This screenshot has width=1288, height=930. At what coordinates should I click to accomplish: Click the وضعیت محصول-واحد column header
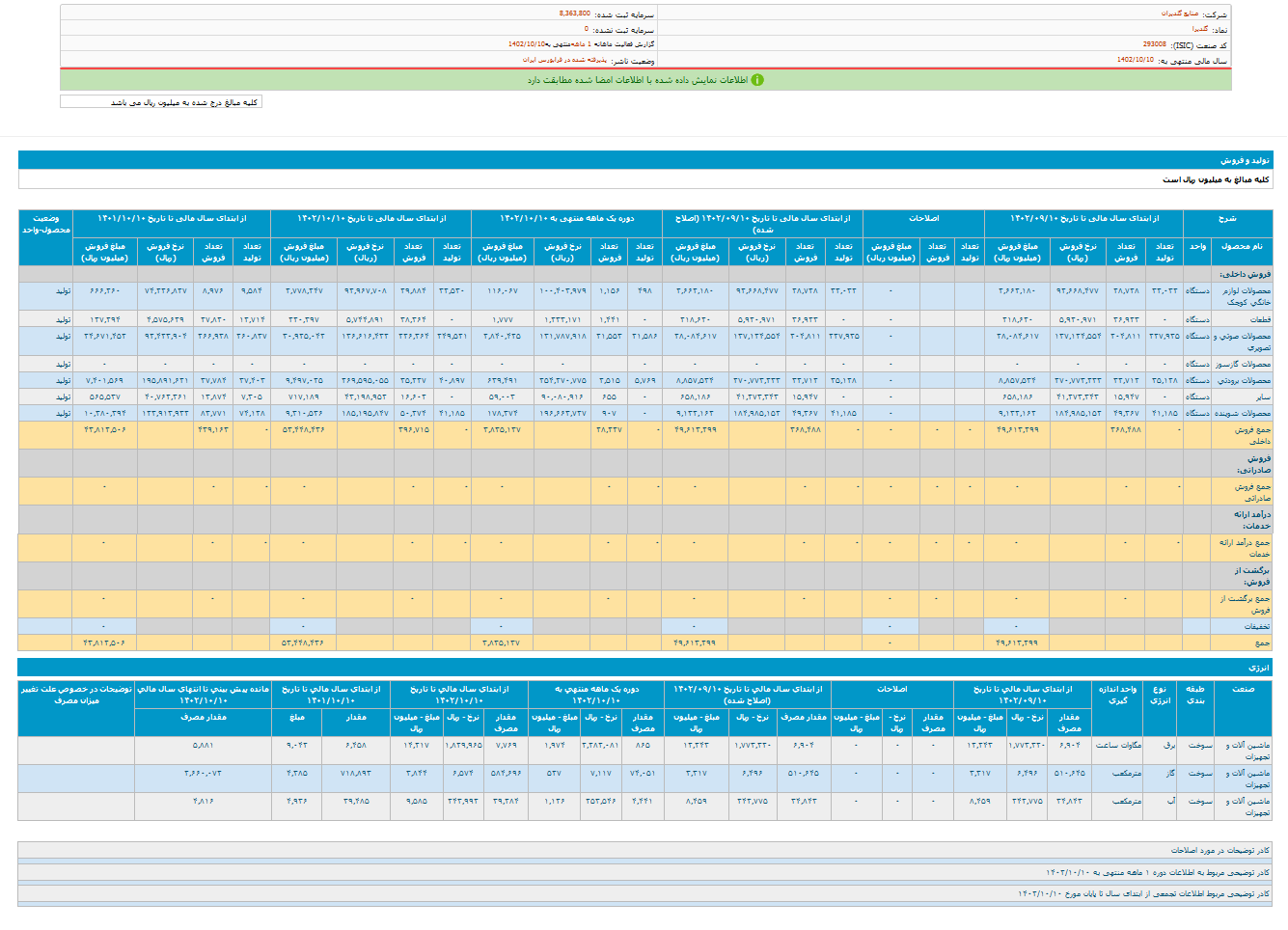coord(46,224)
